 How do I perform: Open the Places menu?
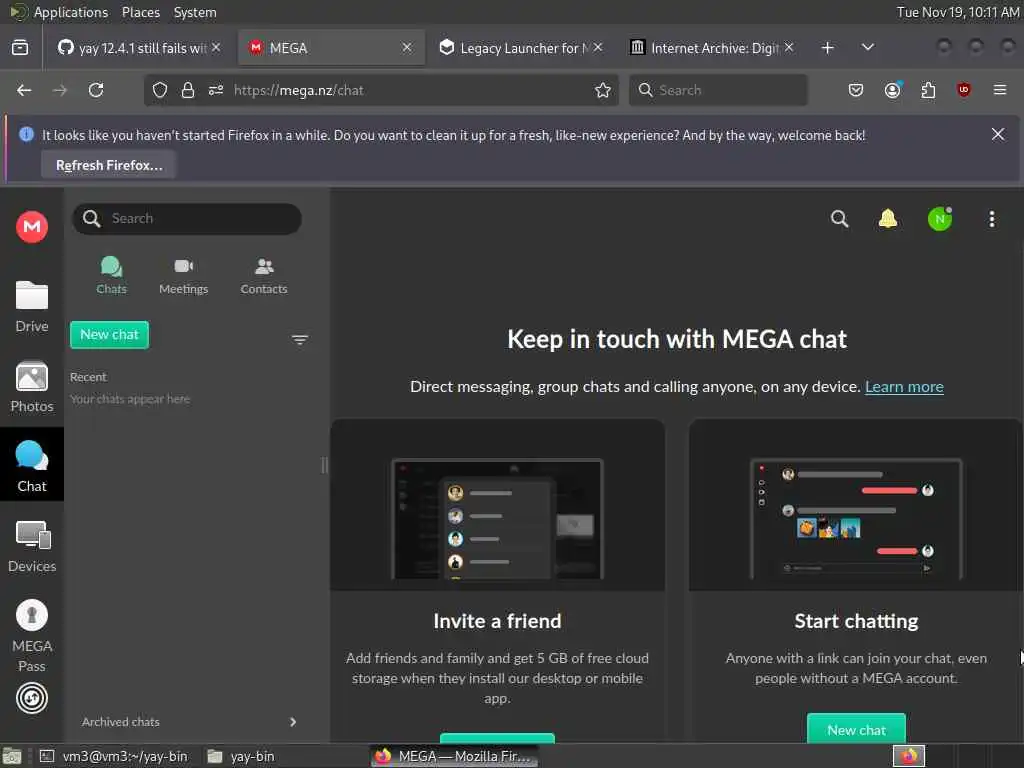(x=140, y=12)
